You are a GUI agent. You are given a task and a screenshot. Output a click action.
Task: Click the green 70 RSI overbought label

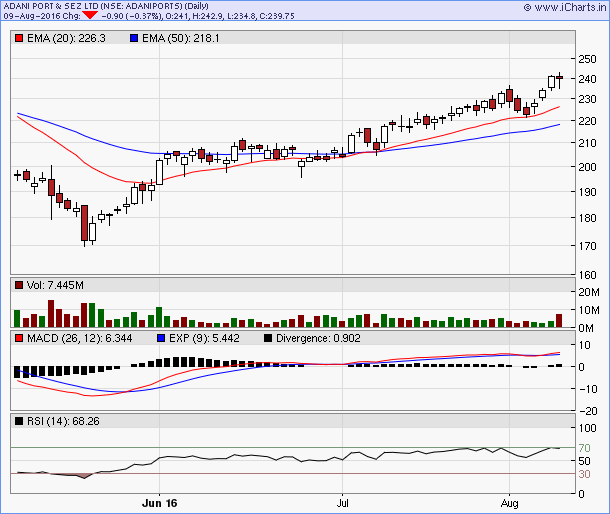[x=584, y=448]
